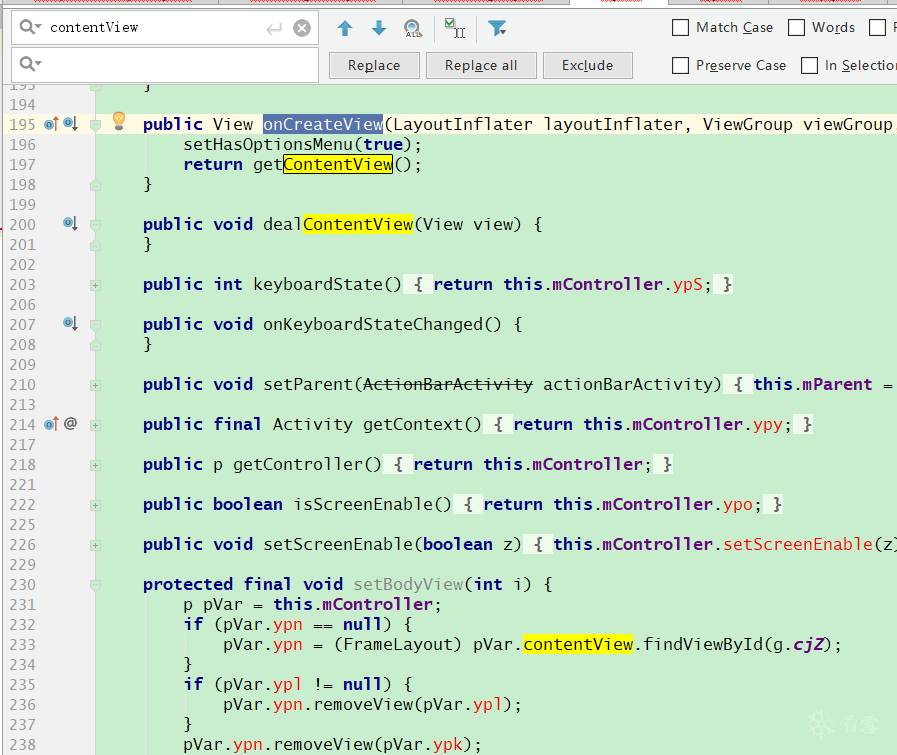897x755 pixels.
Task: Click the struck-through ActionBarActivity type
Action: pos(448,384)
